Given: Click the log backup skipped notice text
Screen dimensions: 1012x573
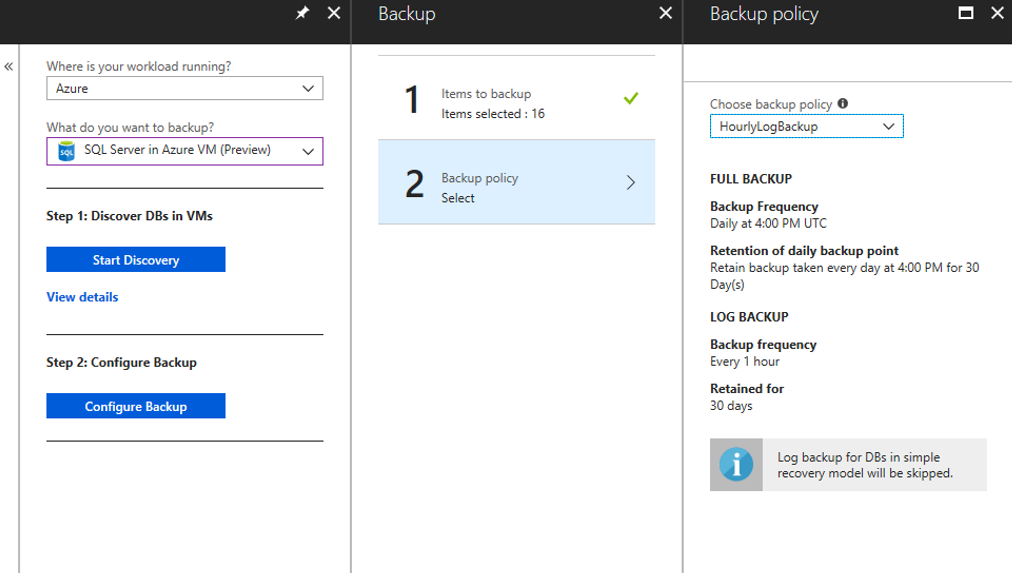Looking at the screenshot, I should point(865,465).
